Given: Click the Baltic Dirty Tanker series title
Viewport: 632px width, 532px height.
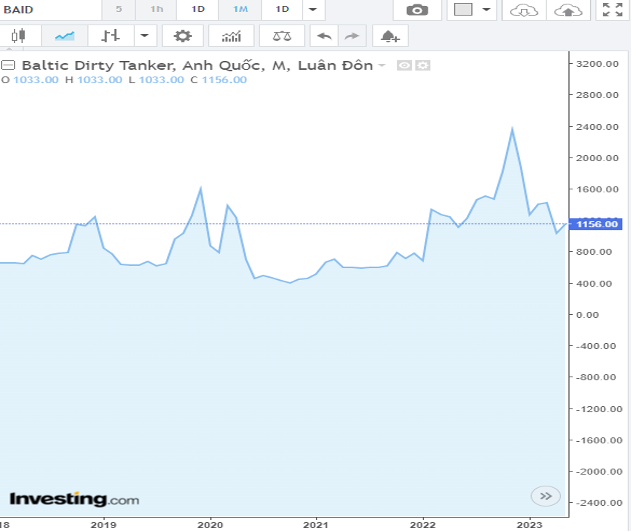Looking at the screenshot, I should click(198, 65).
